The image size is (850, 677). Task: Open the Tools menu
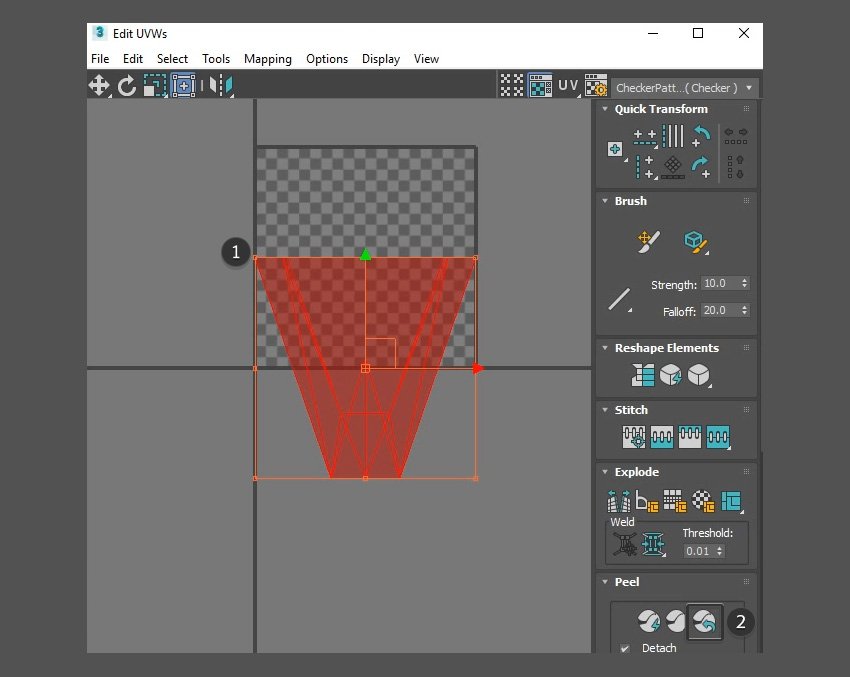216,59
